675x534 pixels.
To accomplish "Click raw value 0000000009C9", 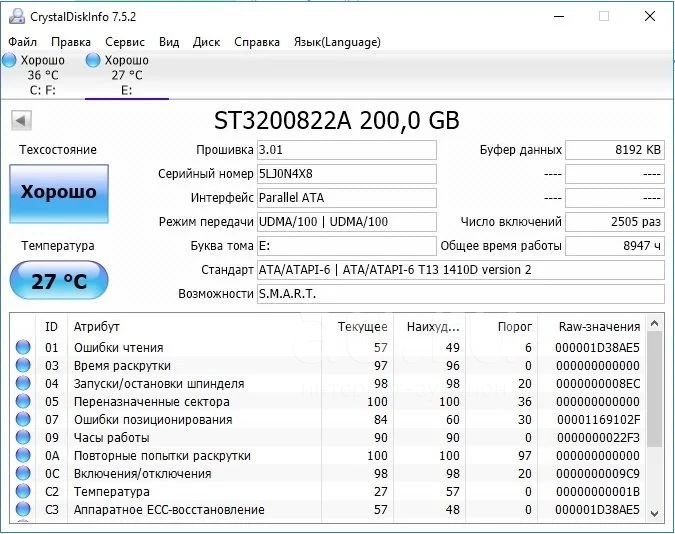I will pos(598,474).
